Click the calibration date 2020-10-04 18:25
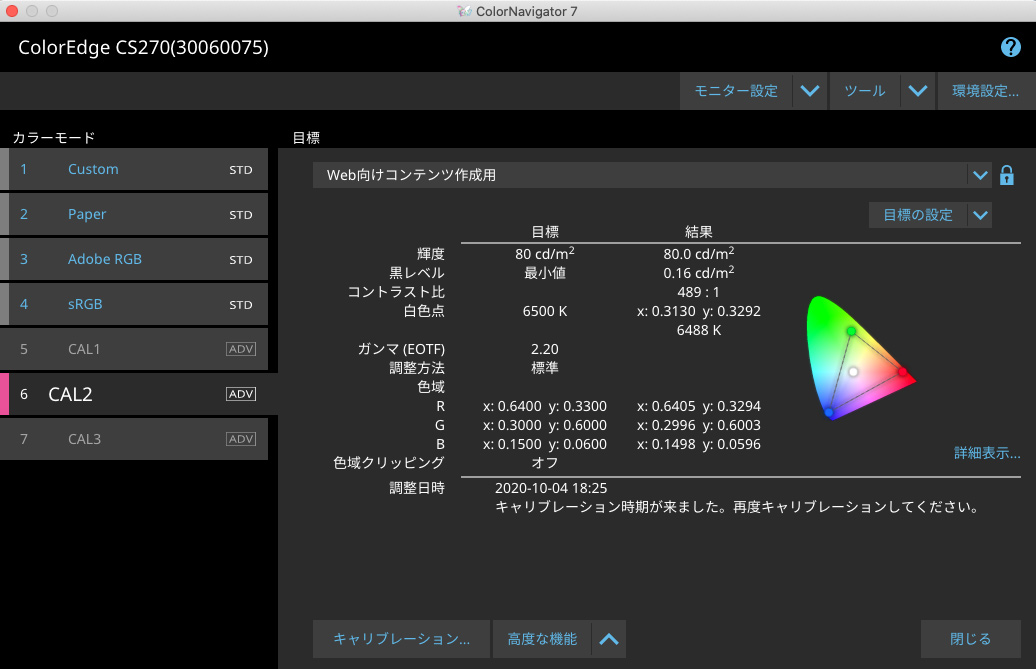 point(551,488)
